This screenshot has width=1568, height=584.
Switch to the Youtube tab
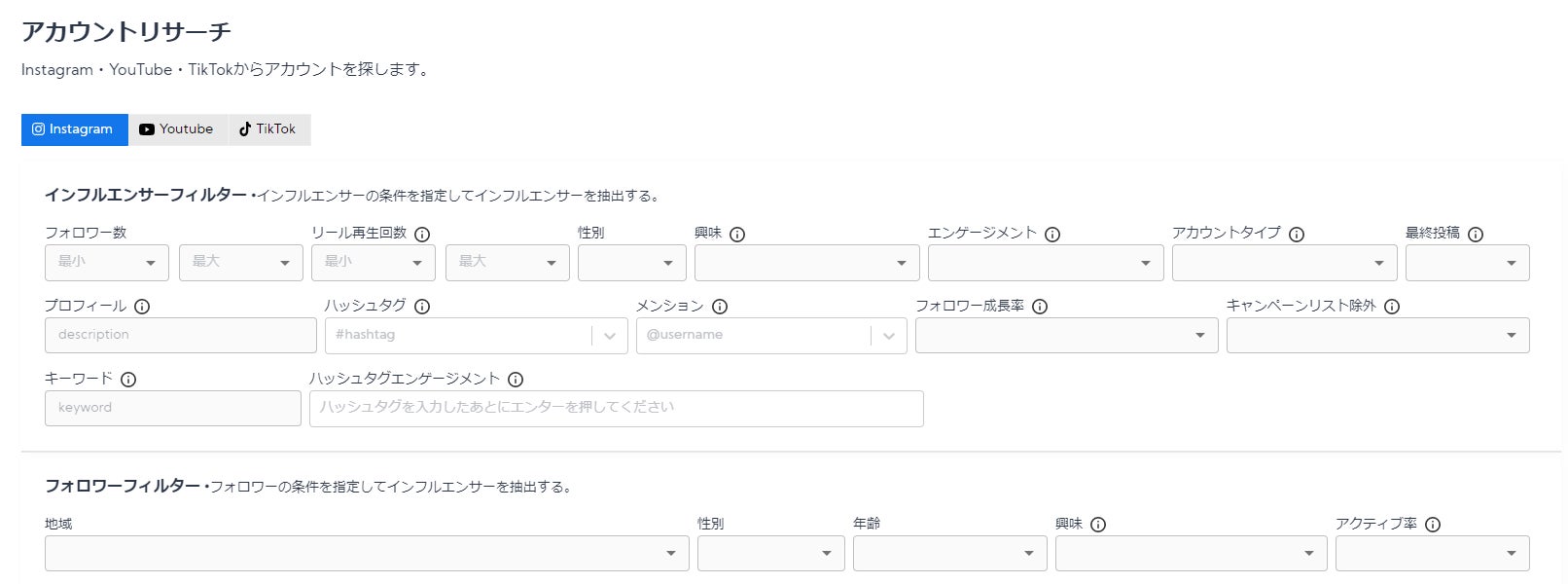click(x=177, y=129)
